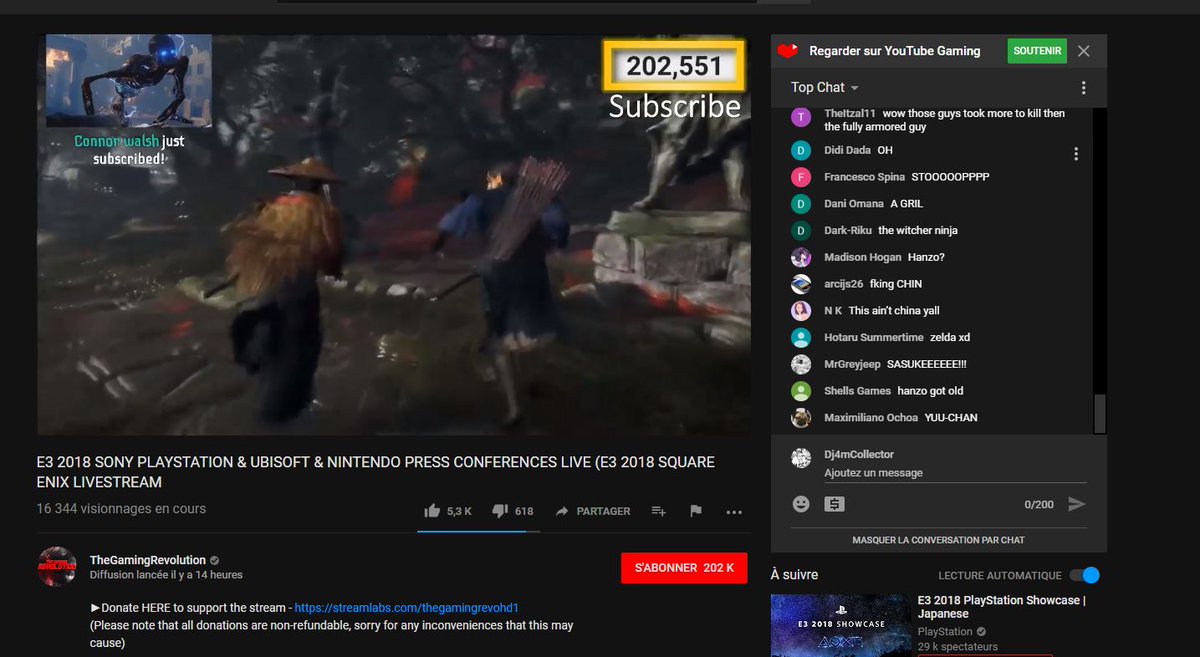The image size is (1200, 657).
Task: Click the green Soutenir button
Action: [1037, 51]
